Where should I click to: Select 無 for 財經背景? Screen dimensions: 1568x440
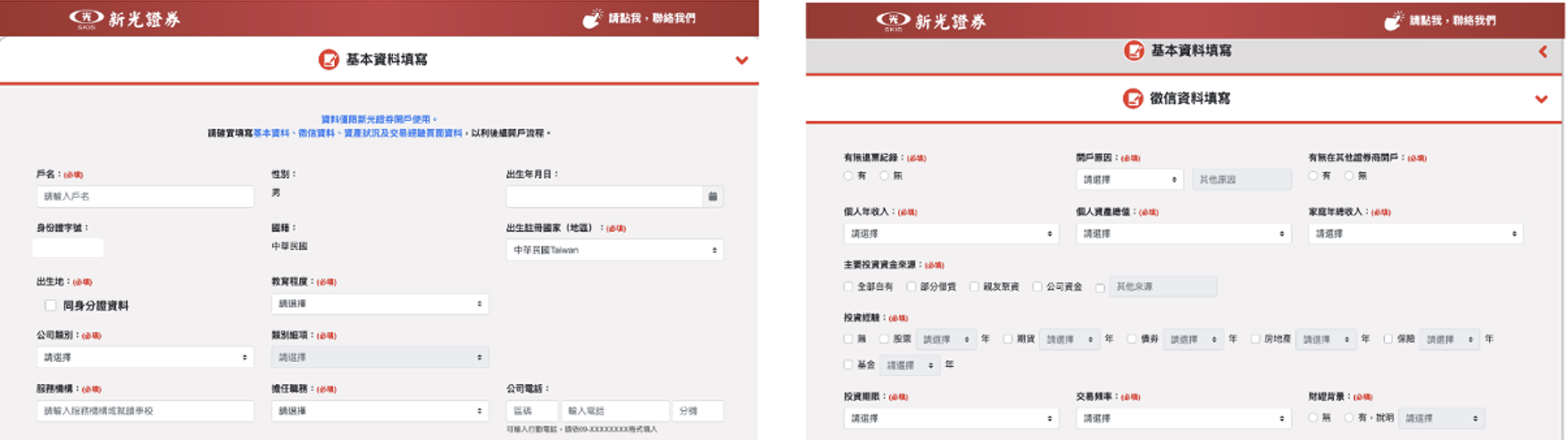tap(1313, 418)
